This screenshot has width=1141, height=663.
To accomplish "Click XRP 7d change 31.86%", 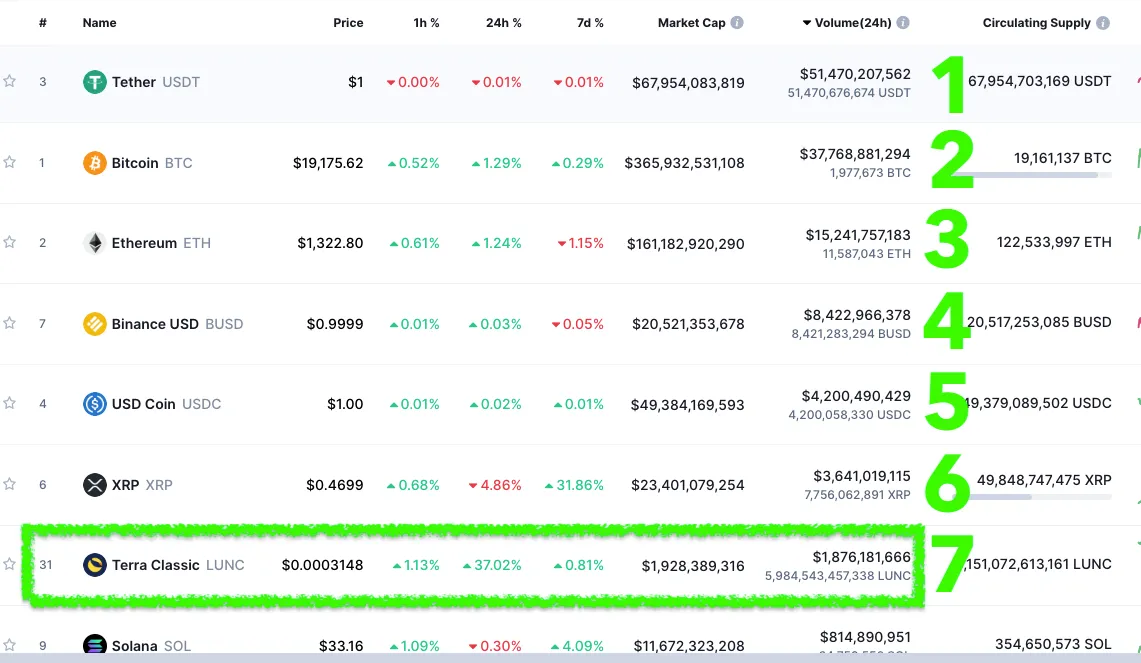I will click(x=574, y=485).
